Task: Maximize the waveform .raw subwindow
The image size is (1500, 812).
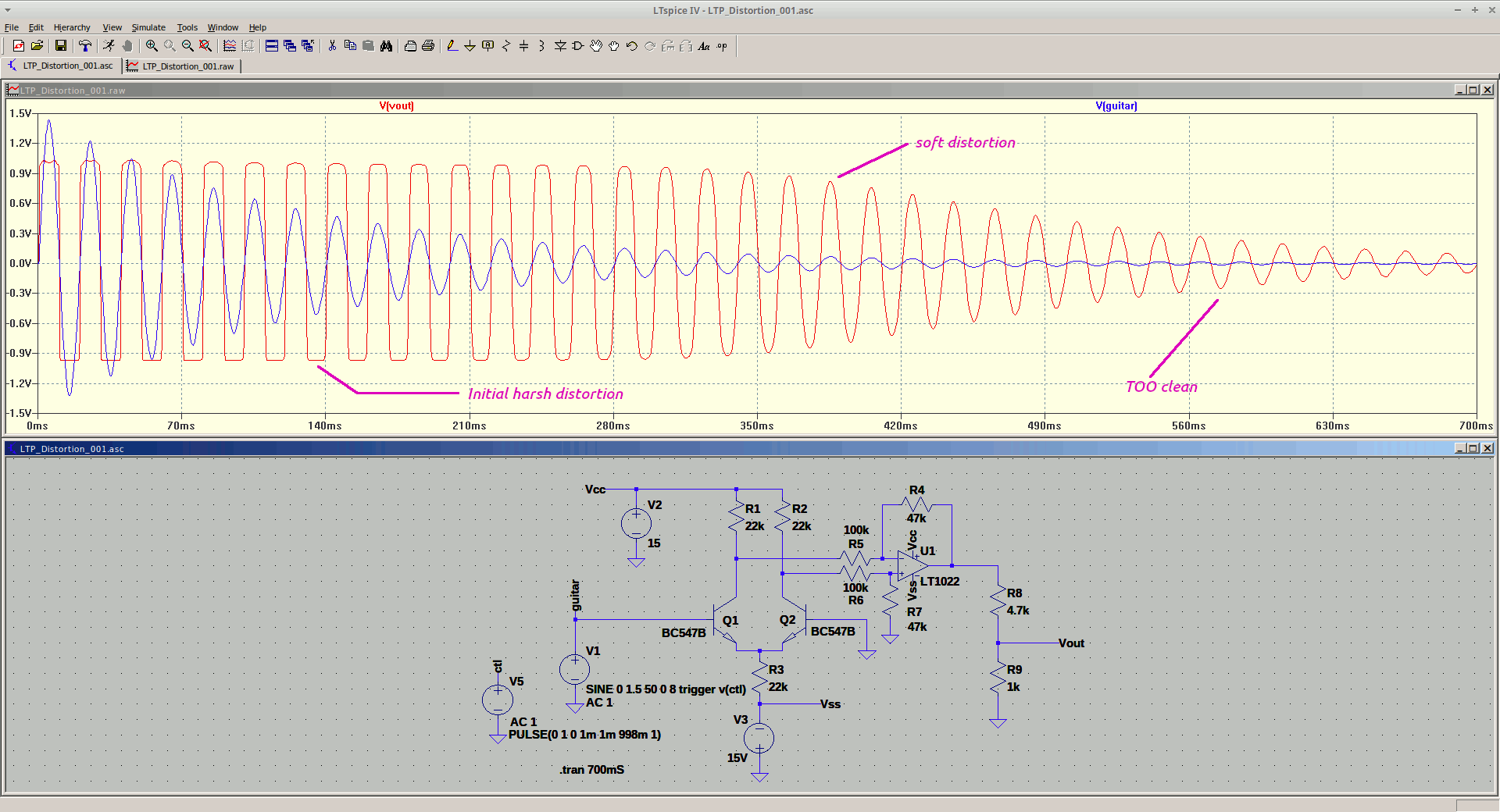Action: coord(1473,90)
